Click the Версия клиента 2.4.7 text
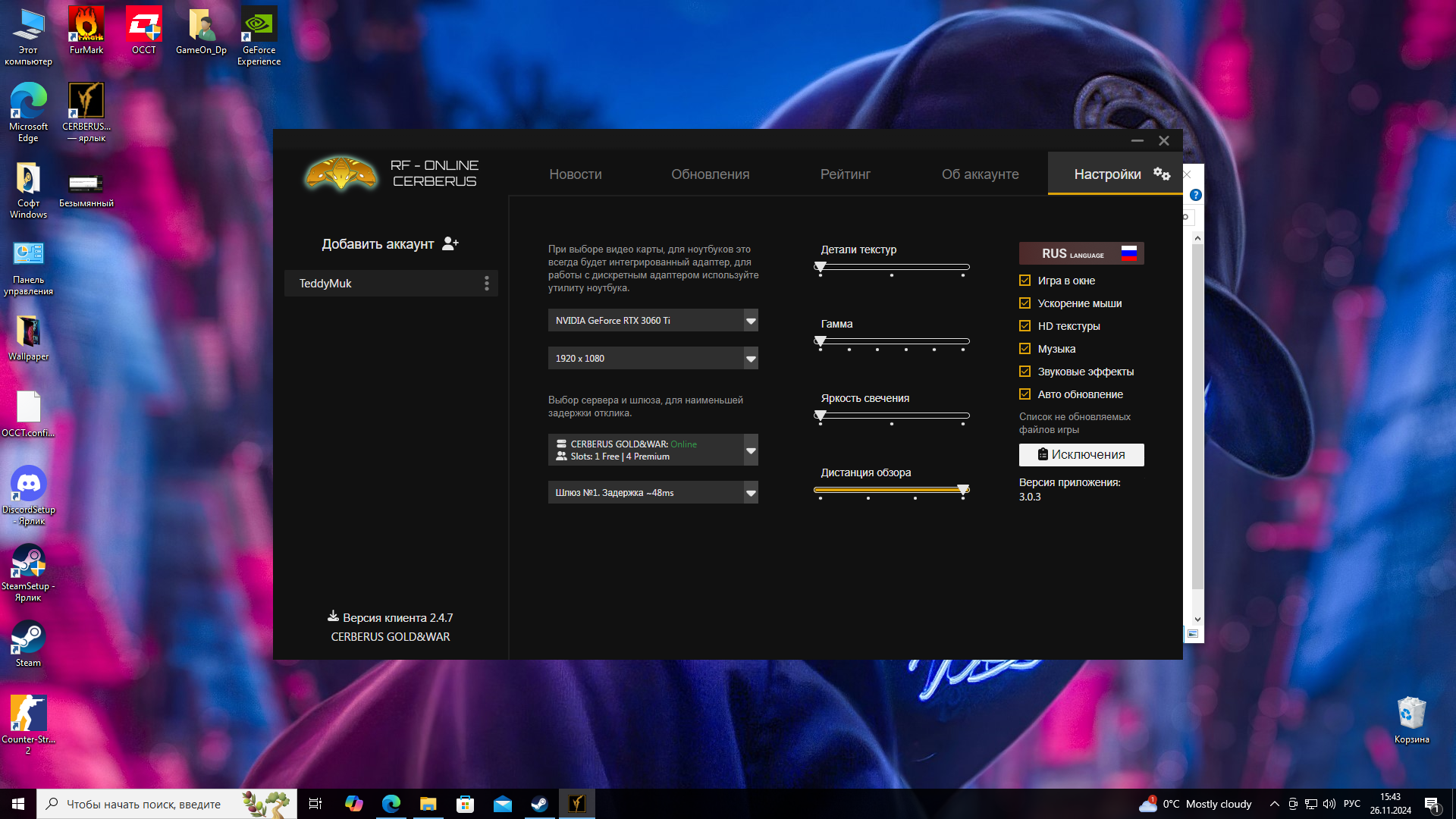This screenshot has height=819, width=1456. 397,617
